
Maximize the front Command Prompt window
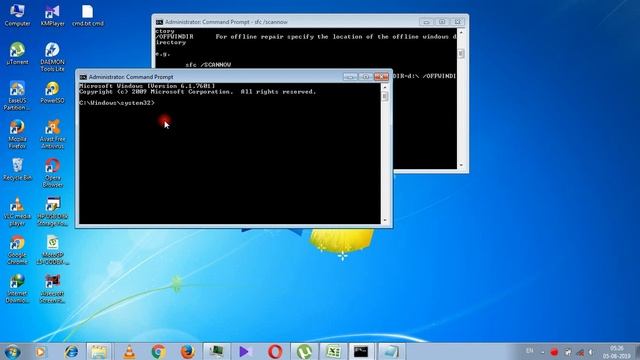pyautogui.click(x=365, y=77)
